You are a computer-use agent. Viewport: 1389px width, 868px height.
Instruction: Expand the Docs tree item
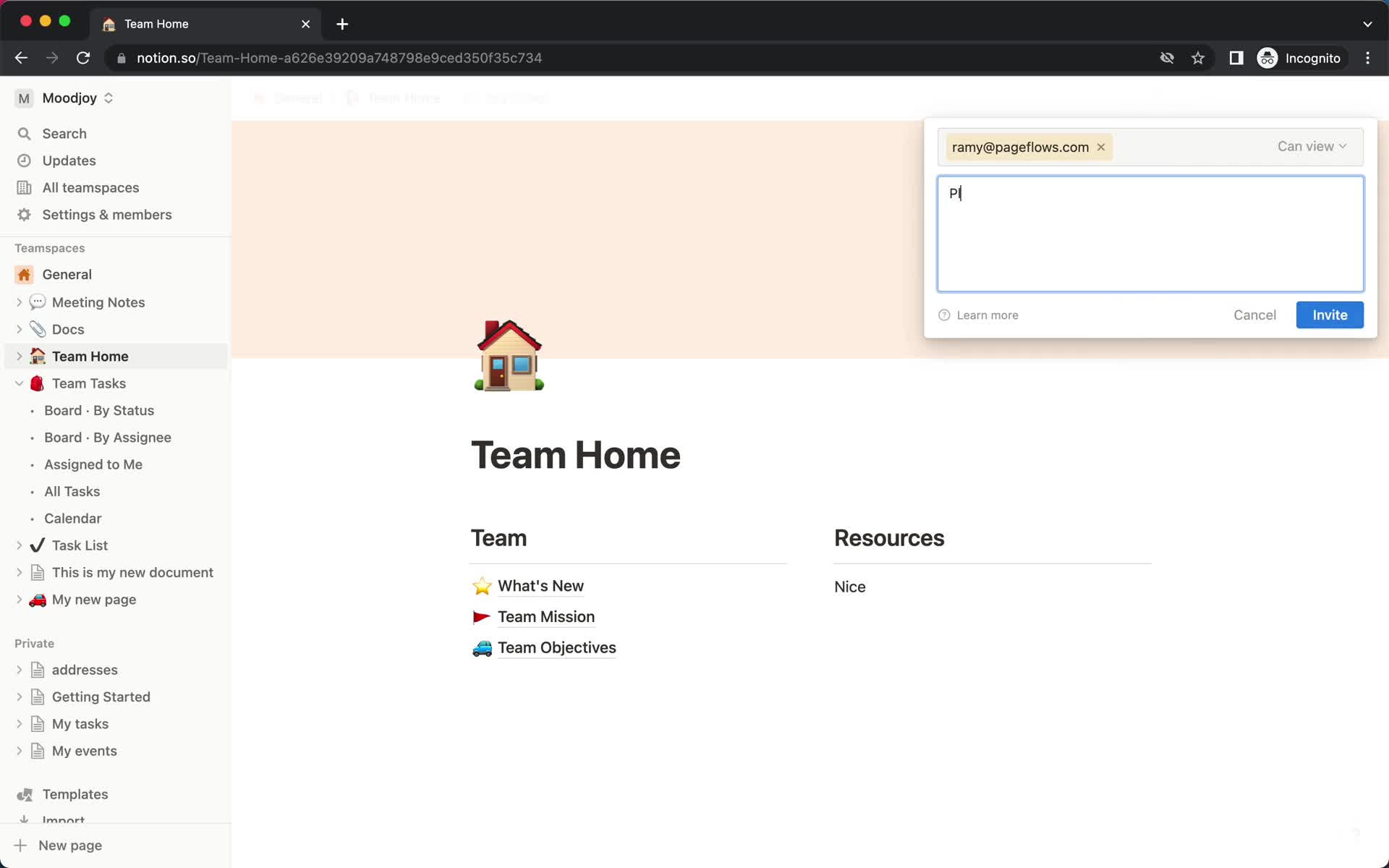click(x=20, y=329)
